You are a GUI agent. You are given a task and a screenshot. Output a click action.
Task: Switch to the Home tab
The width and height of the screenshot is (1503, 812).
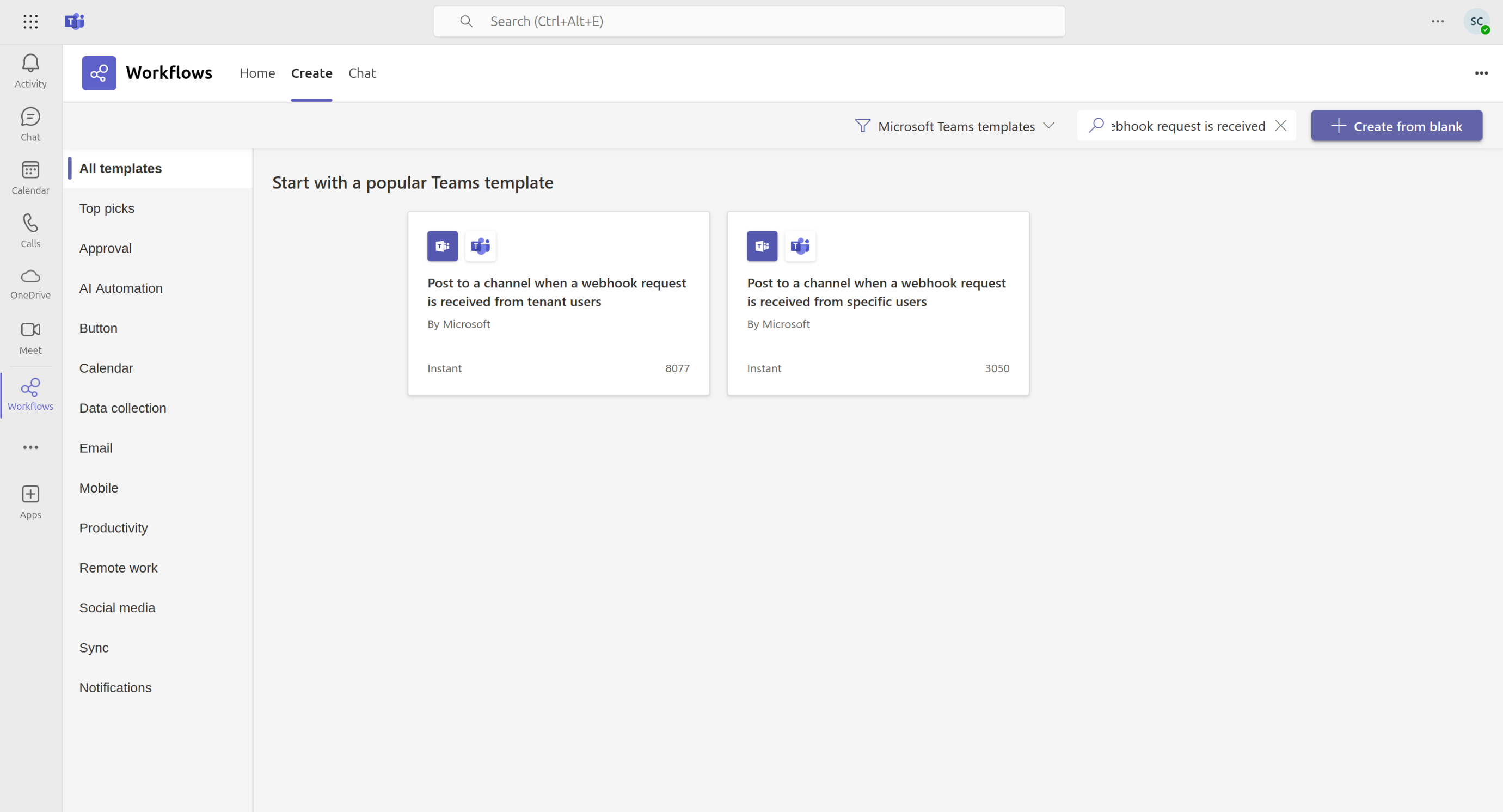257,73
